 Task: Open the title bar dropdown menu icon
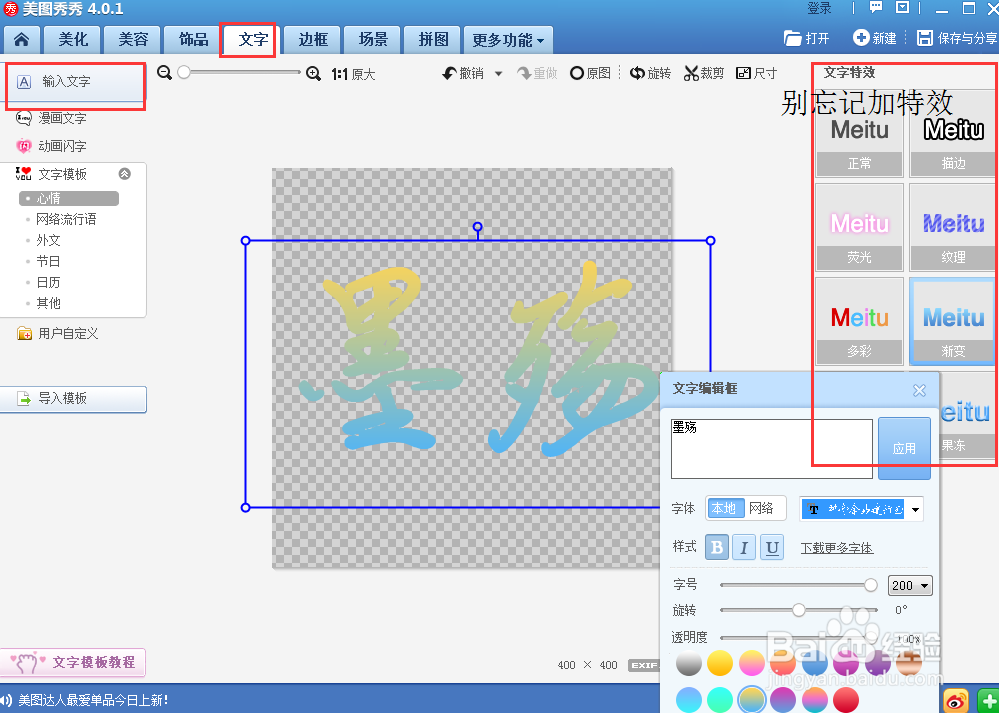point(902,8)
